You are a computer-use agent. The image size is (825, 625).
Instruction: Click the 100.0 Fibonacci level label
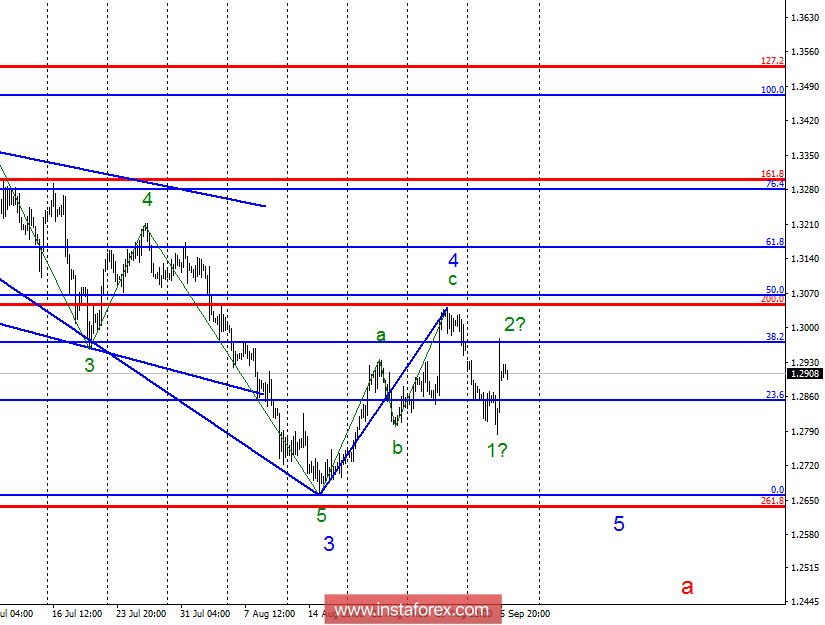[x=772, y=90]
